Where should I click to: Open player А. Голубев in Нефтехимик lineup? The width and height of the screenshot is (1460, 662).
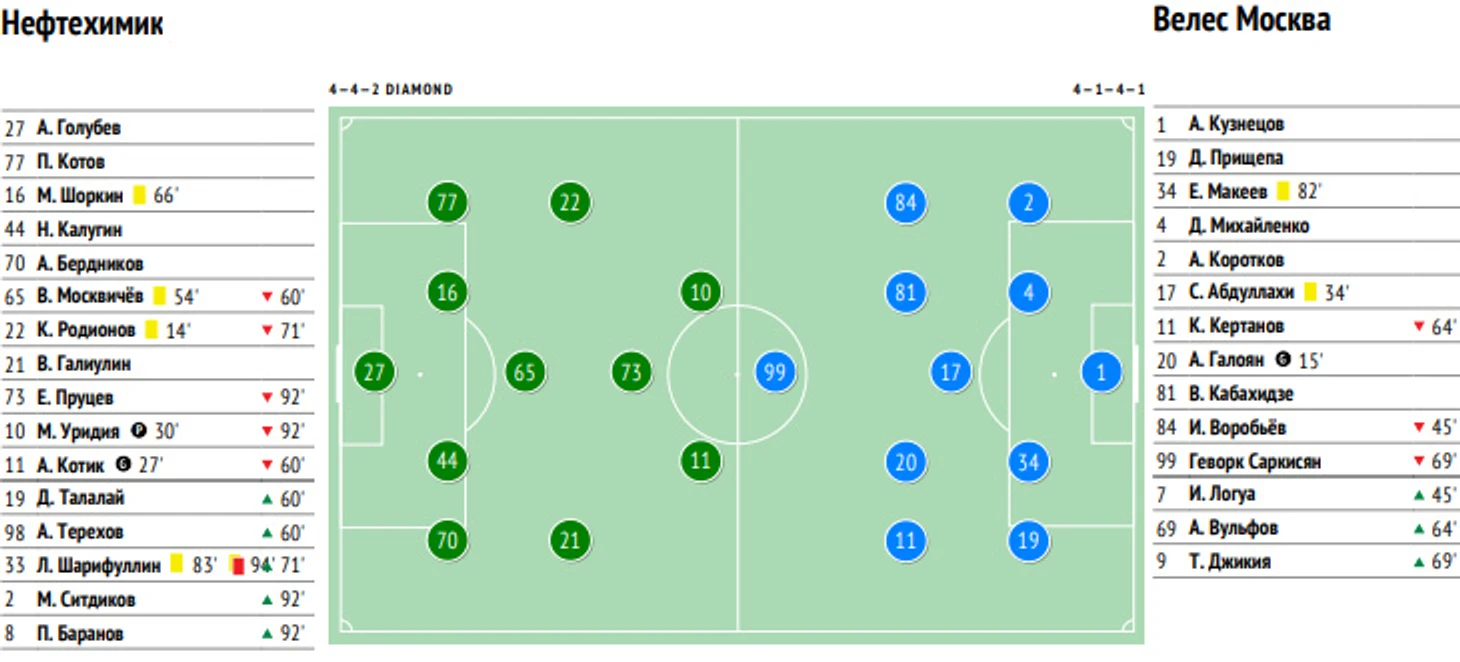click(x=157, y=128)
